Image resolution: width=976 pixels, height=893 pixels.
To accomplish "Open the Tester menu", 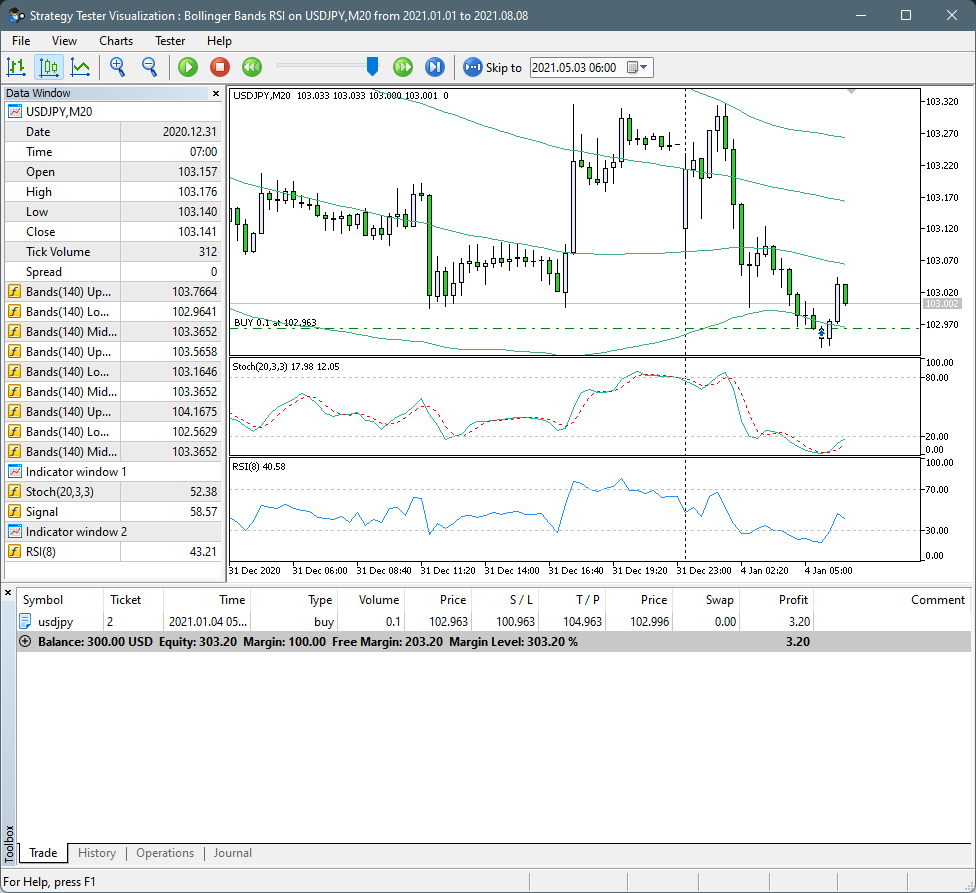I will pyautogui.click(x=170, y=41).
